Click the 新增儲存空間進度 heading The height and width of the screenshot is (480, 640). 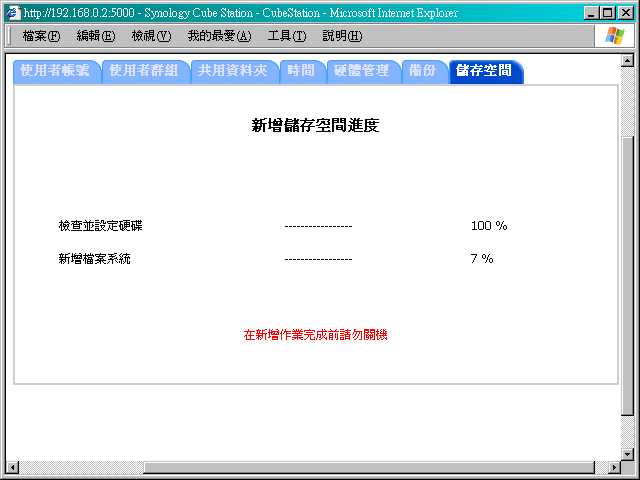pos(316,125)
